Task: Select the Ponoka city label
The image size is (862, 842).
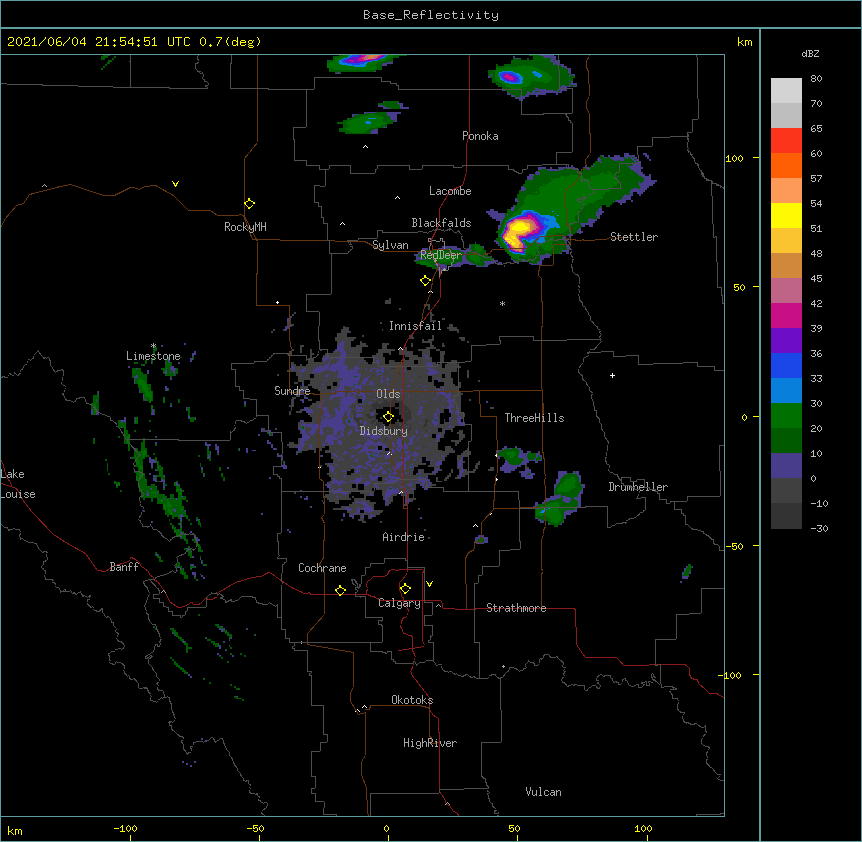Action: pyautogui.click(x=480, y=136)
